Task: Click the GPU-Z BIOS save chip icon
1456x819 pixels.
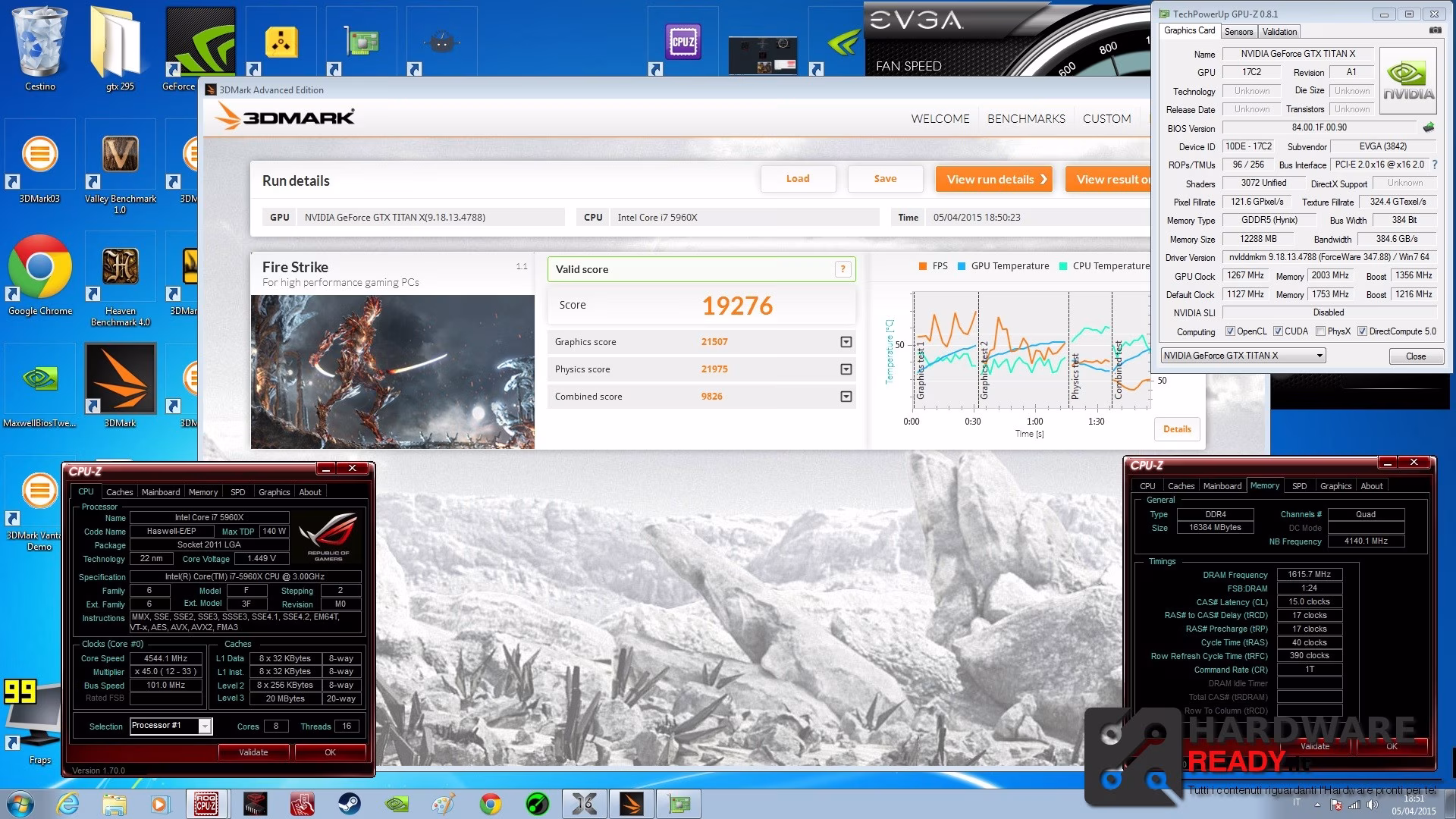Action: click(x=1429, y=127)
